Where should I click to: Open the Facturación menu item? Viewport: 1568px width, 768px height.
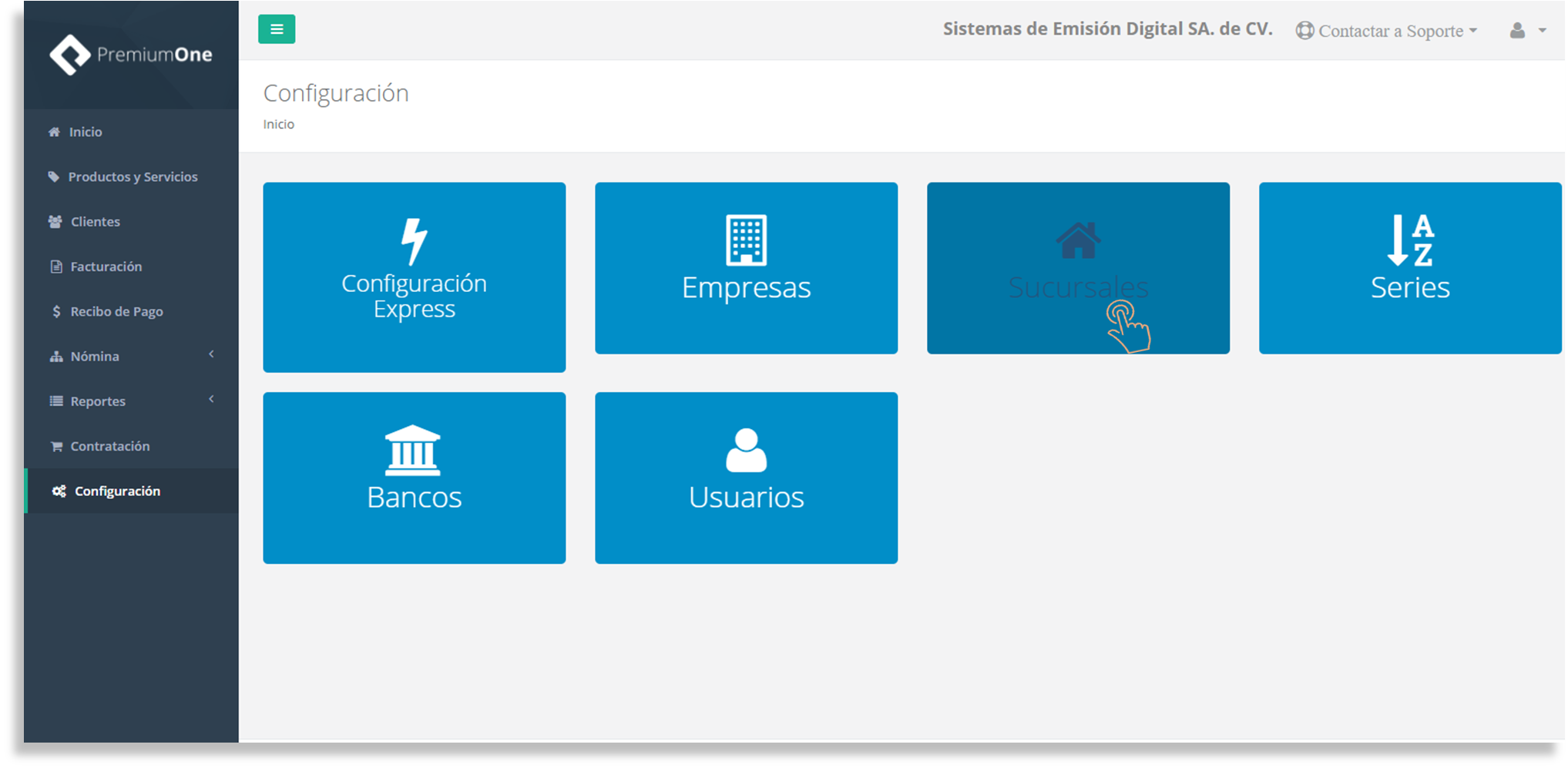[106, 267]
